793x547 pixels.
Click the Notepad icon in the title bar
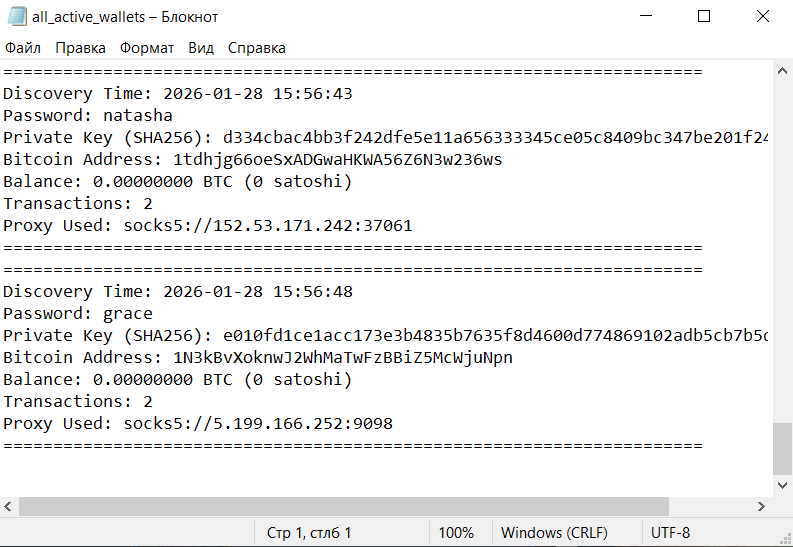coord(16,17)
